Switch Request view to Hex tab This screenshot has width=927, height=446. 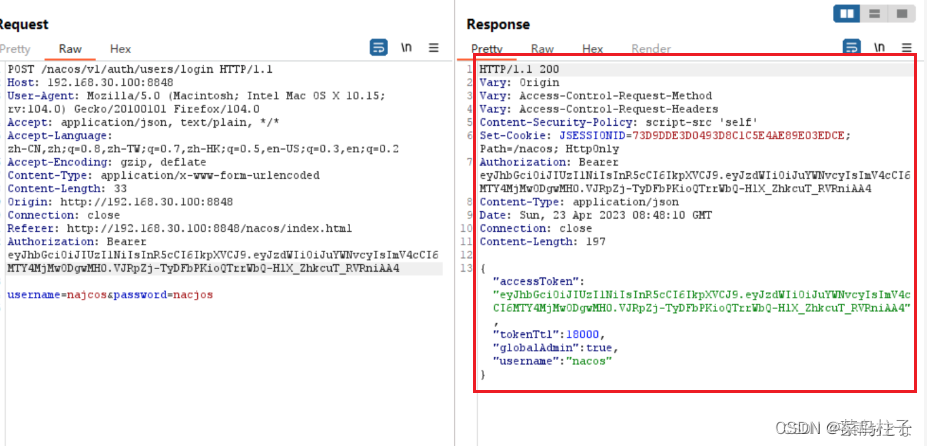(x=121, y=49)
